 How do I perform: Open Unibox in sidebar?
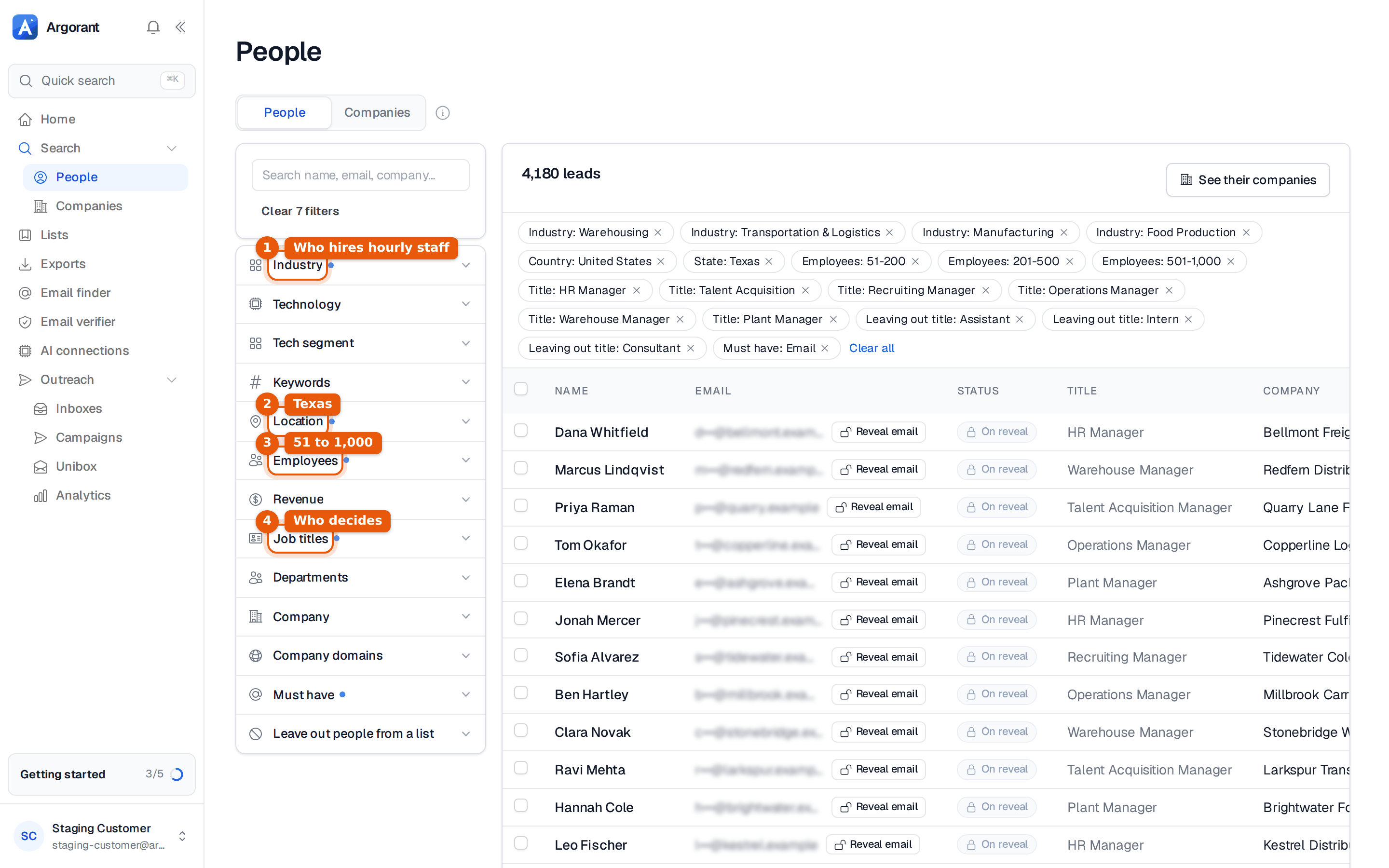click(76, 466)
